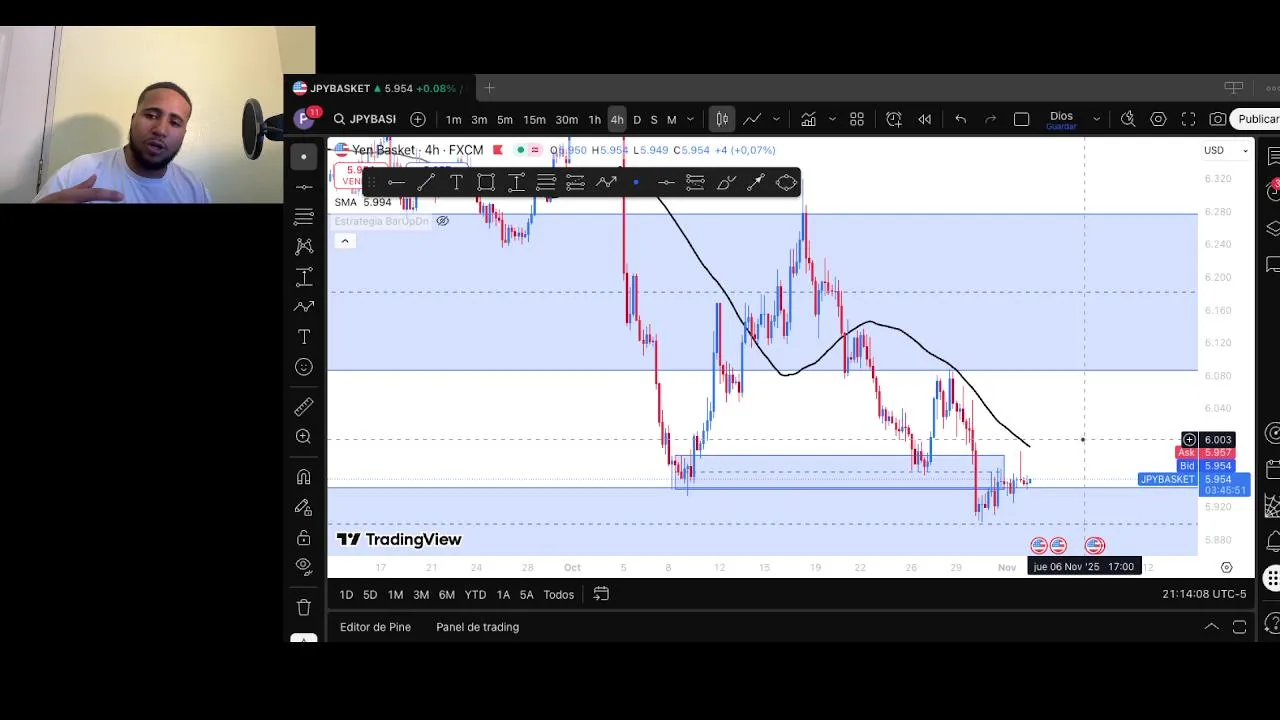
Task: Select the ruler Measure tool
Action: pos(304,407)
